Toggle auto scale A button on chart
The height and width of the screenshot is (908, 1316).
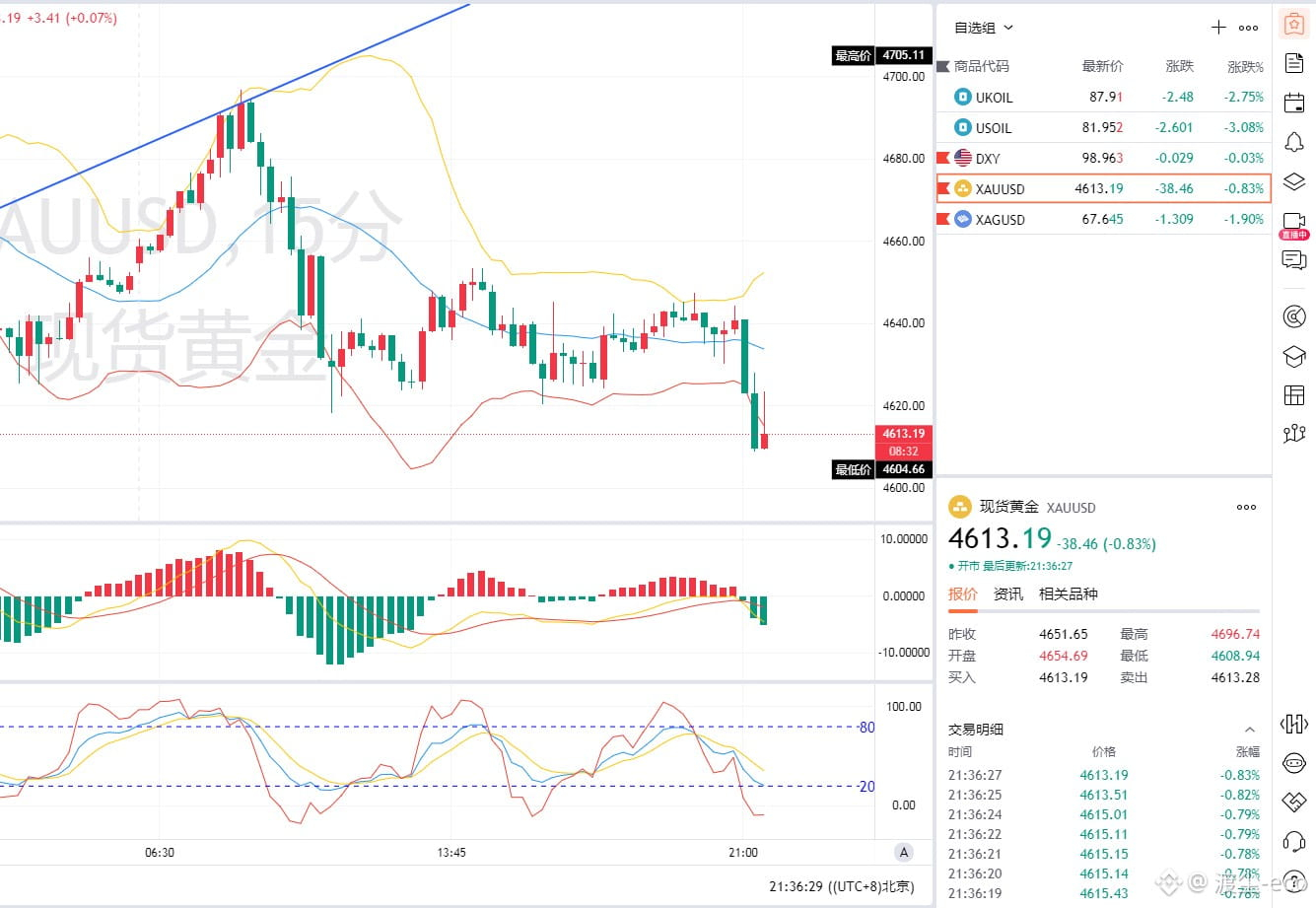[904, 852]
